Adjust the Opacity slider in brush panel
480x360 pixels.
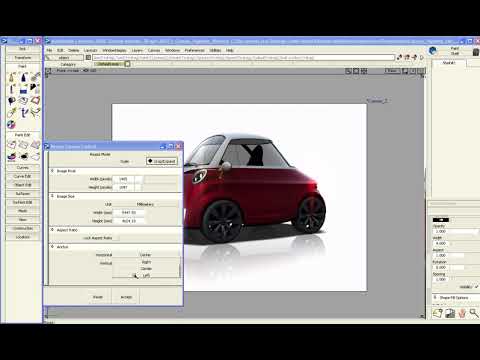click(464, 231)
